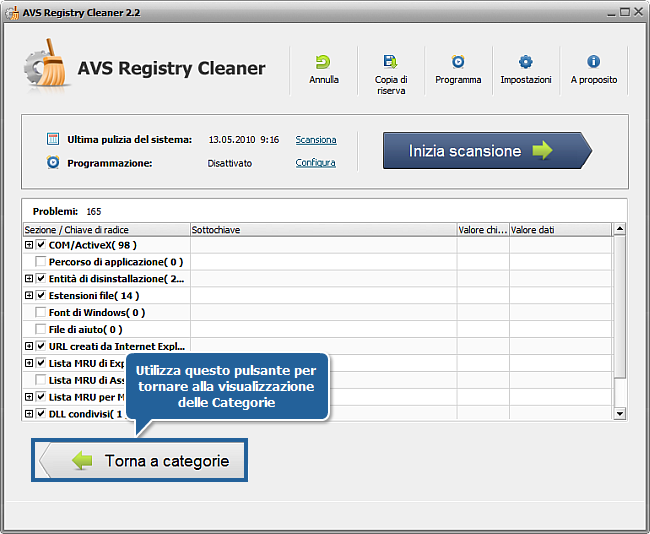Click the clock icon beside Programmazione

point(53,163)
